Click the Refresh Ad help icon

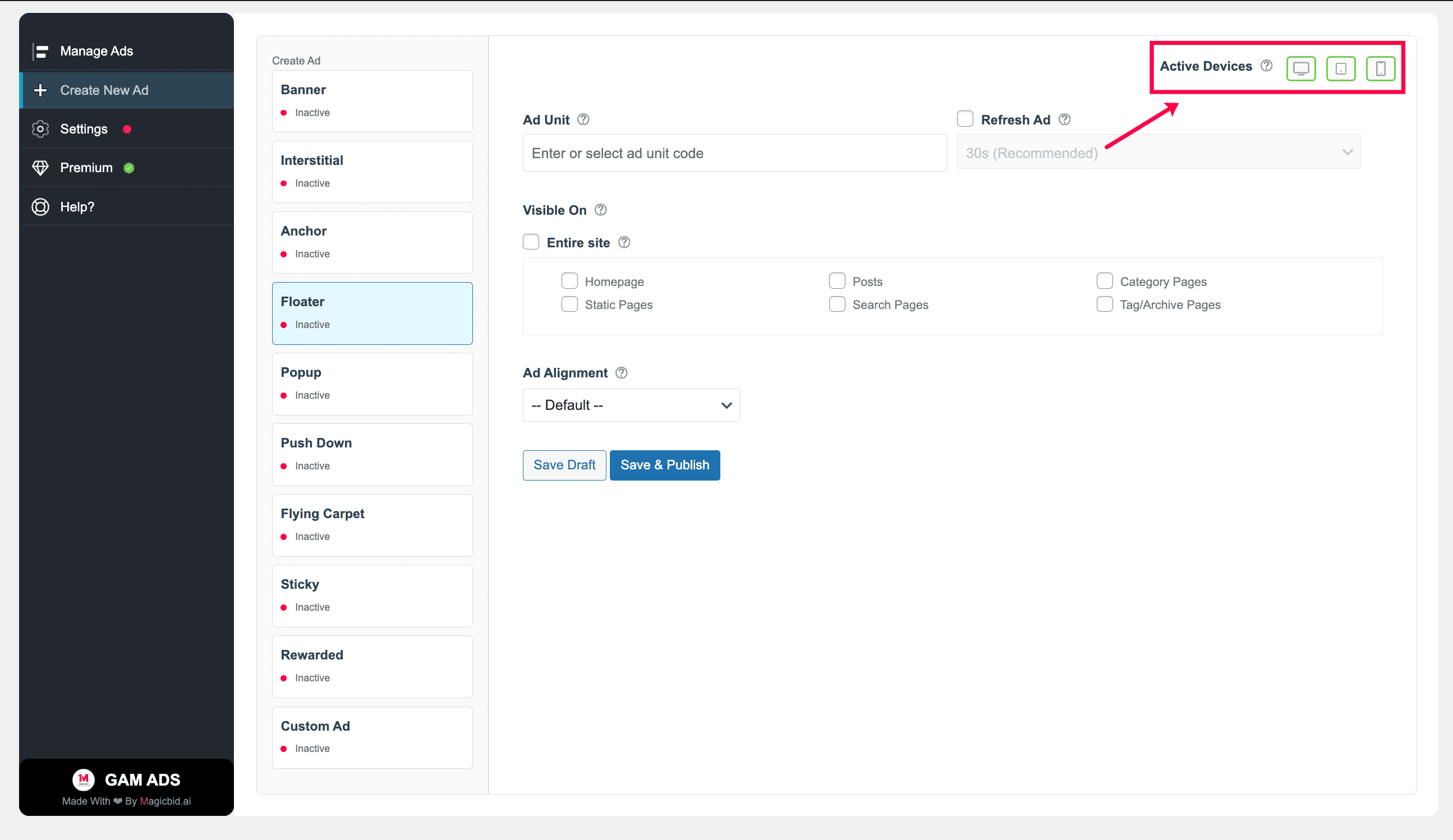1064,119
